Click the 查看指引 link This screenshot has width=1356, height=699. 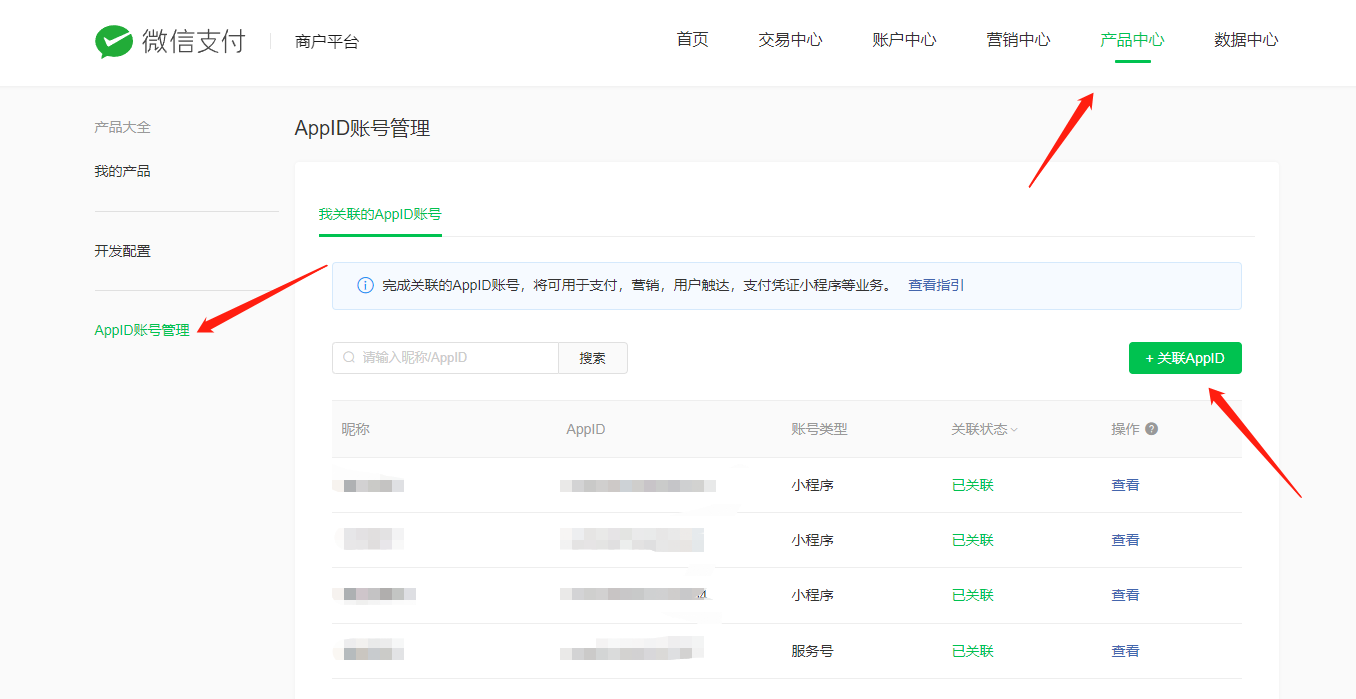(x=936, y=285)
